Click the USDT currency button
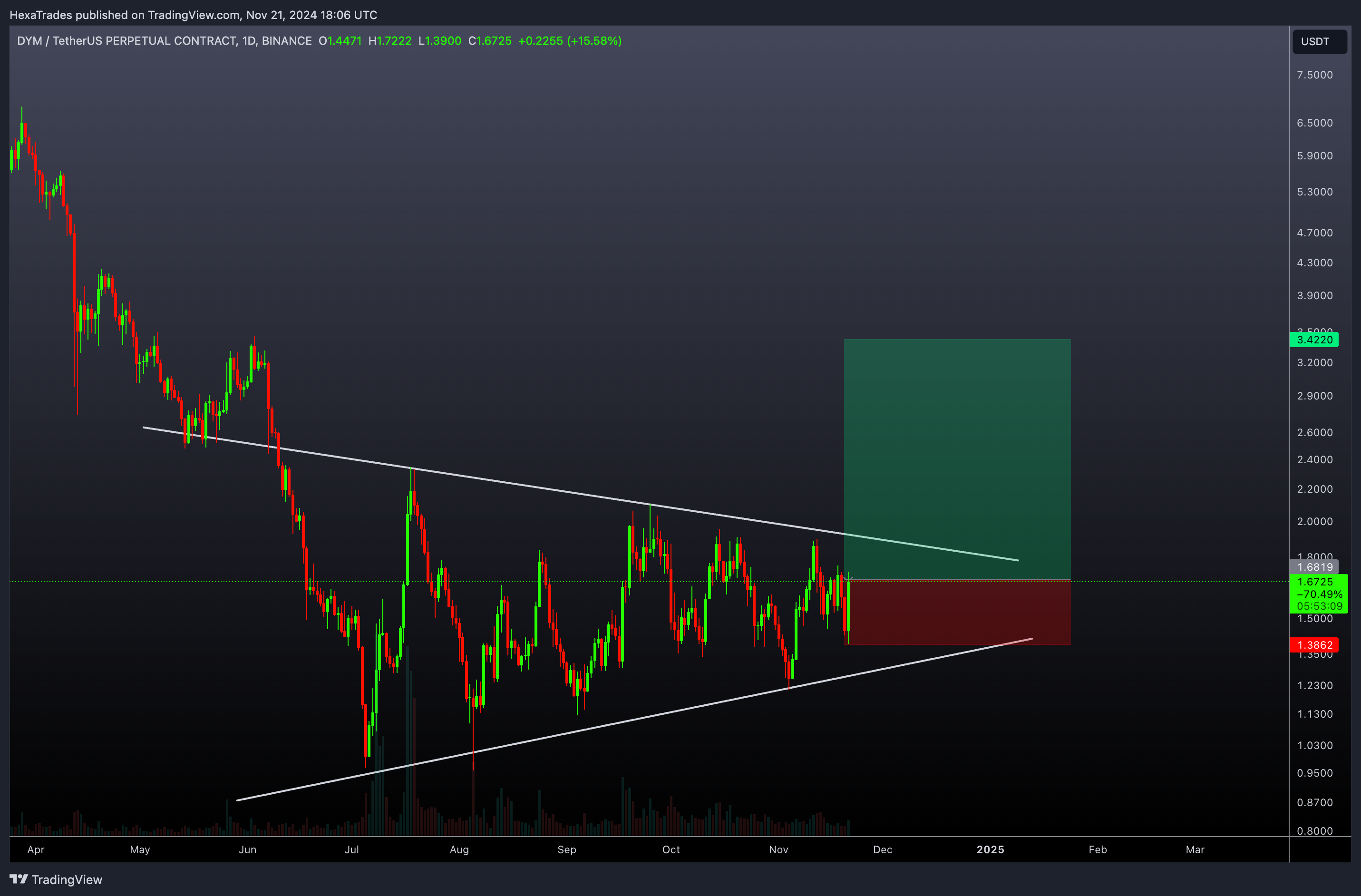This screenshot has width=1361, height=896. 1319,42
